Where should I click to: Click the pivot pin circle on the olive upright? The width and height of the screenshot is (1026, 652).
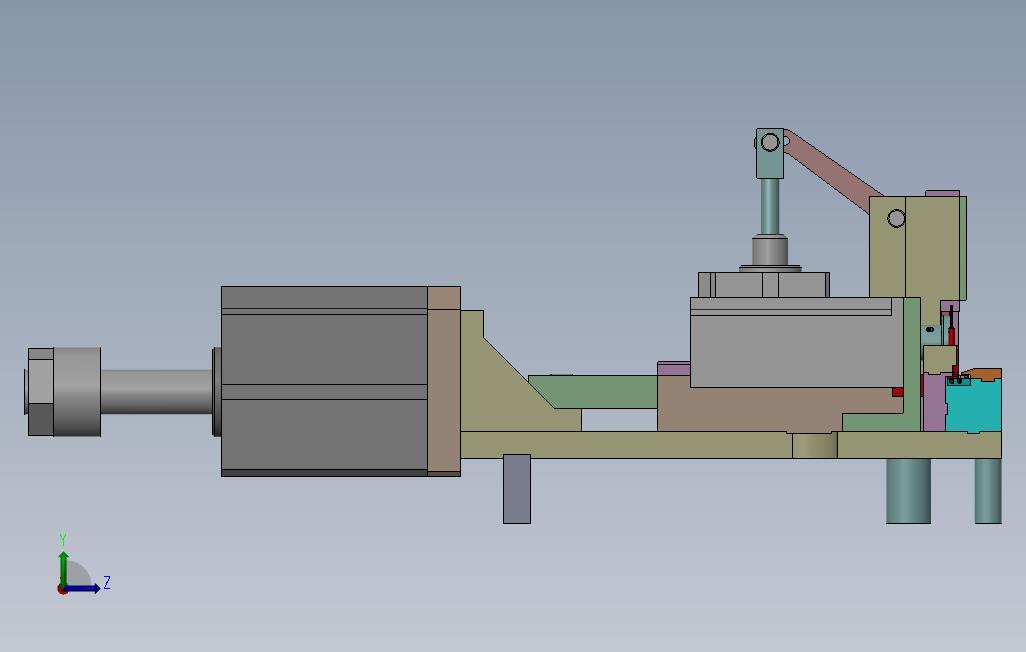tap(896, 219)
